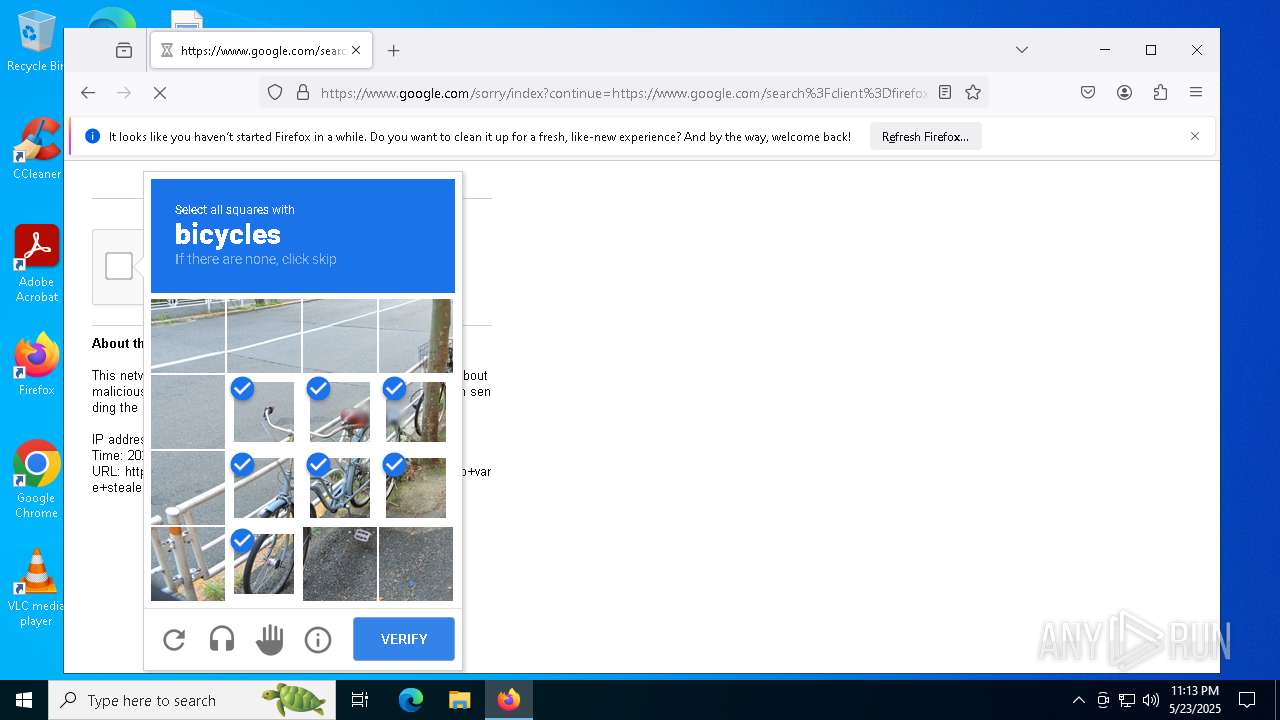Deselect the bicycle seat tile

pyautogui.click(x=340, y=411)
